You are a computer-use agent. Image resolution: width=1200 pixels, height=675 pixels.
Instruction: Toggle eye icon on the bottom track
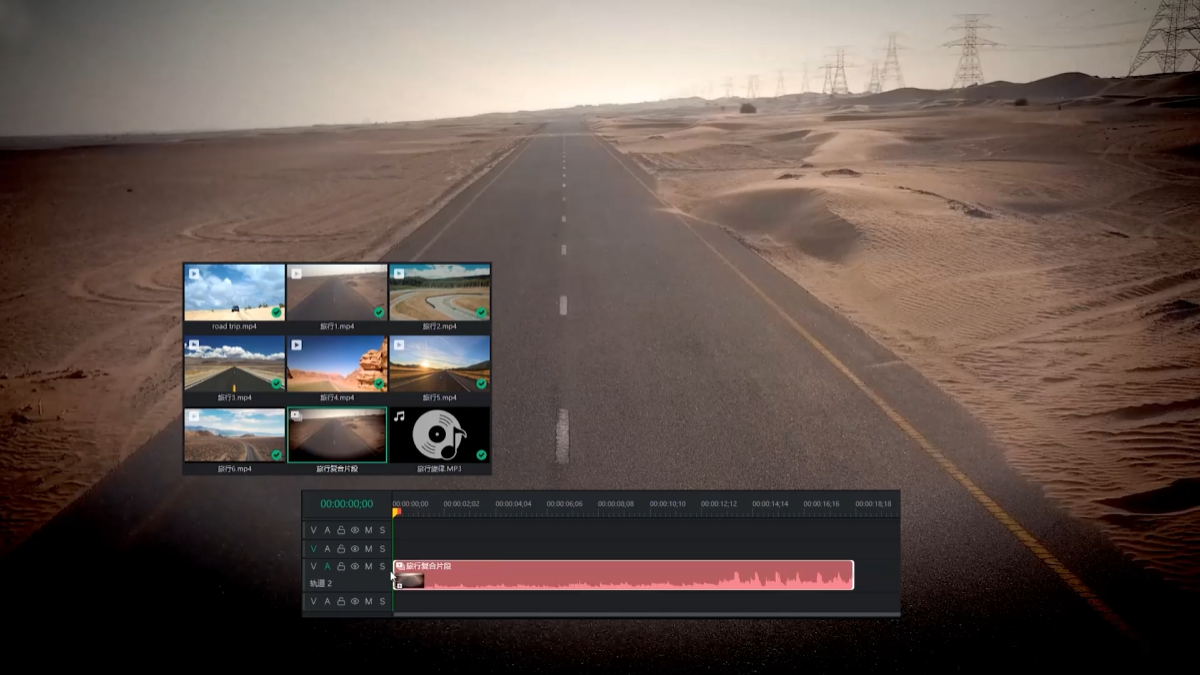354,601
